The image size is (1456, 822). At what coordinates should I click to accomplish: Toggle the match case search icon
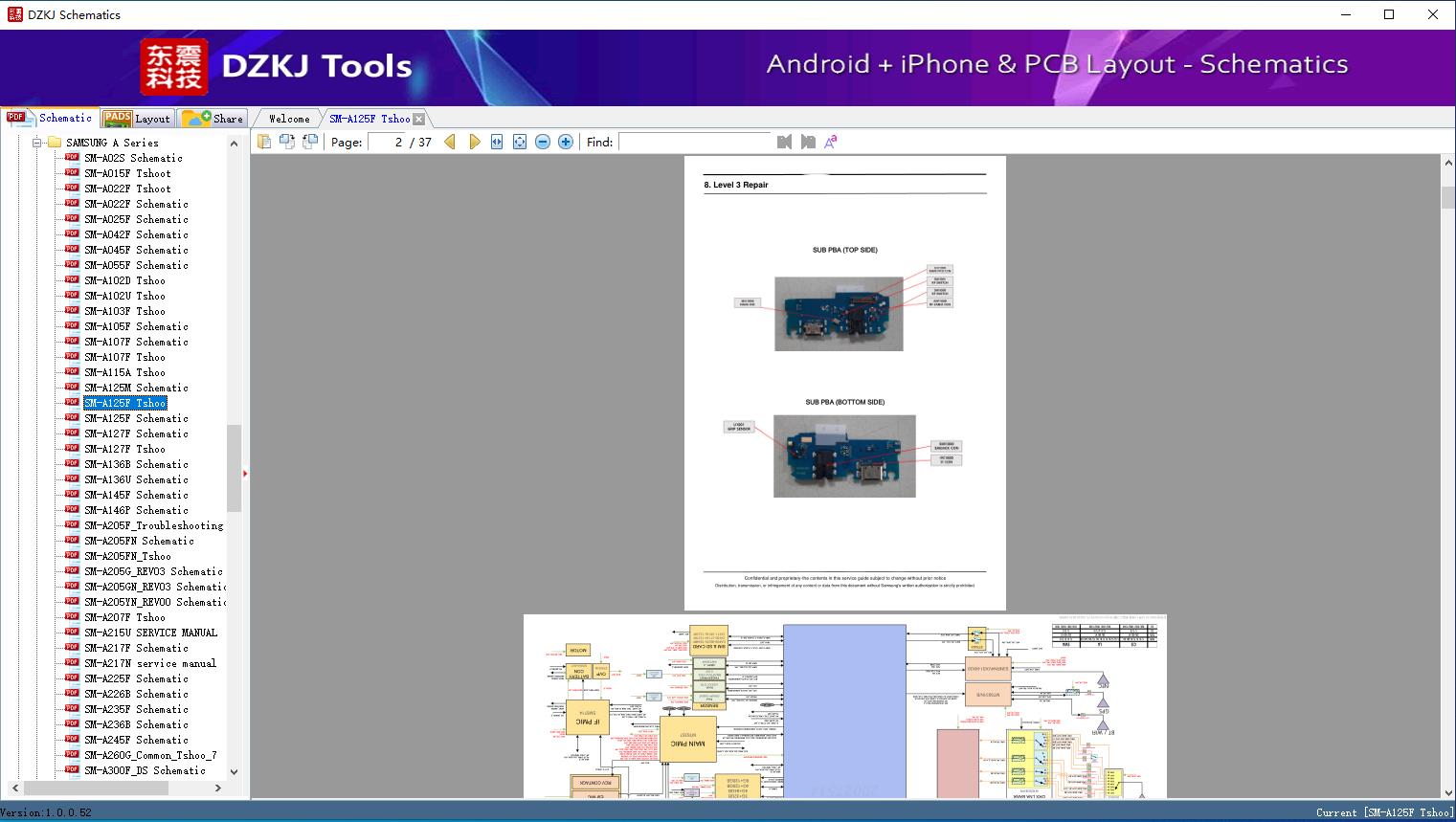click(x=831, y=142)
